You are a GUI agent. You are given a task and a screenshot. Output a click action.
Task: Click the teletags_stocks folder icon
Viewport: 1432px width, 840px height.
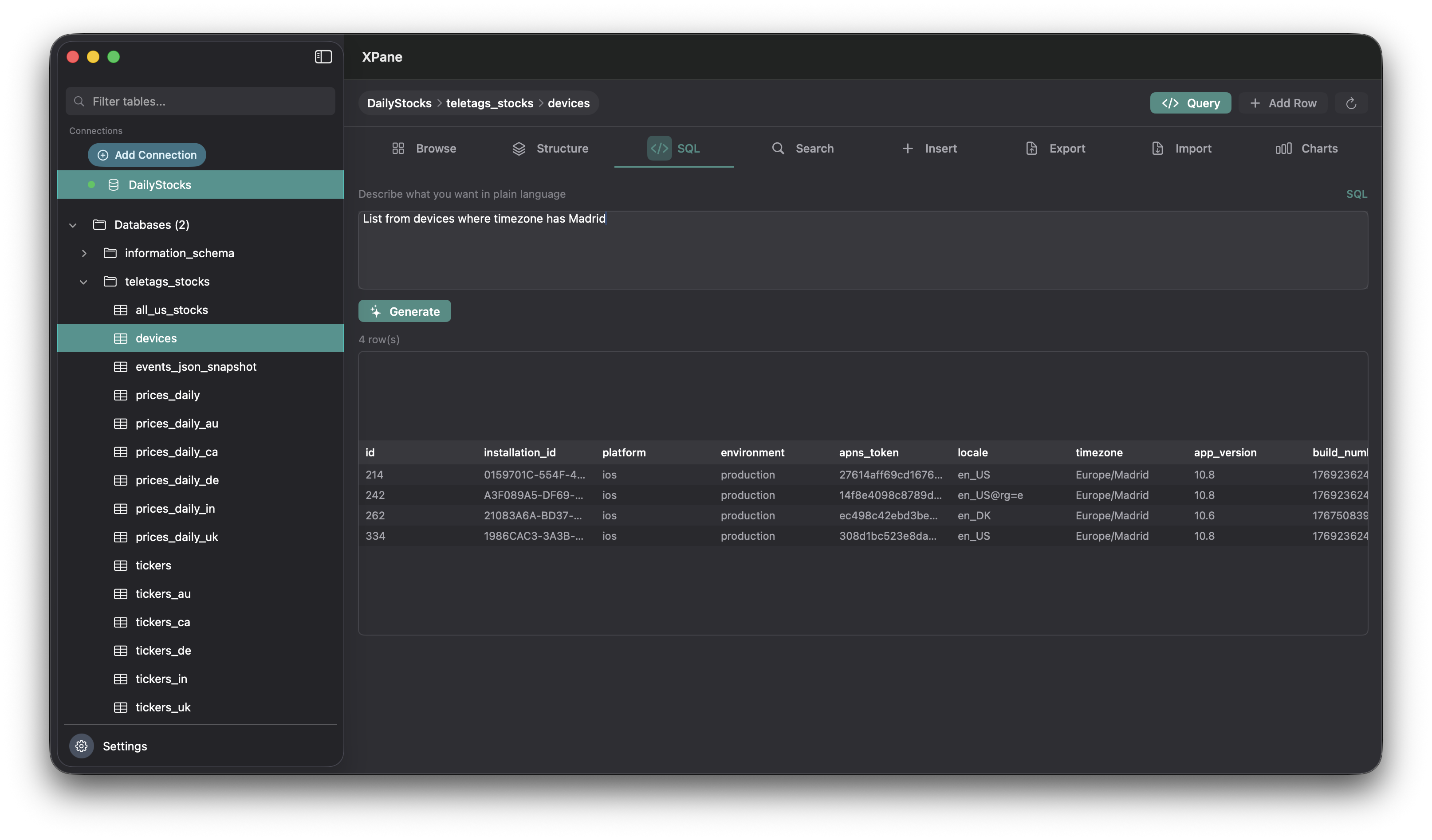[x=110, y=281]
